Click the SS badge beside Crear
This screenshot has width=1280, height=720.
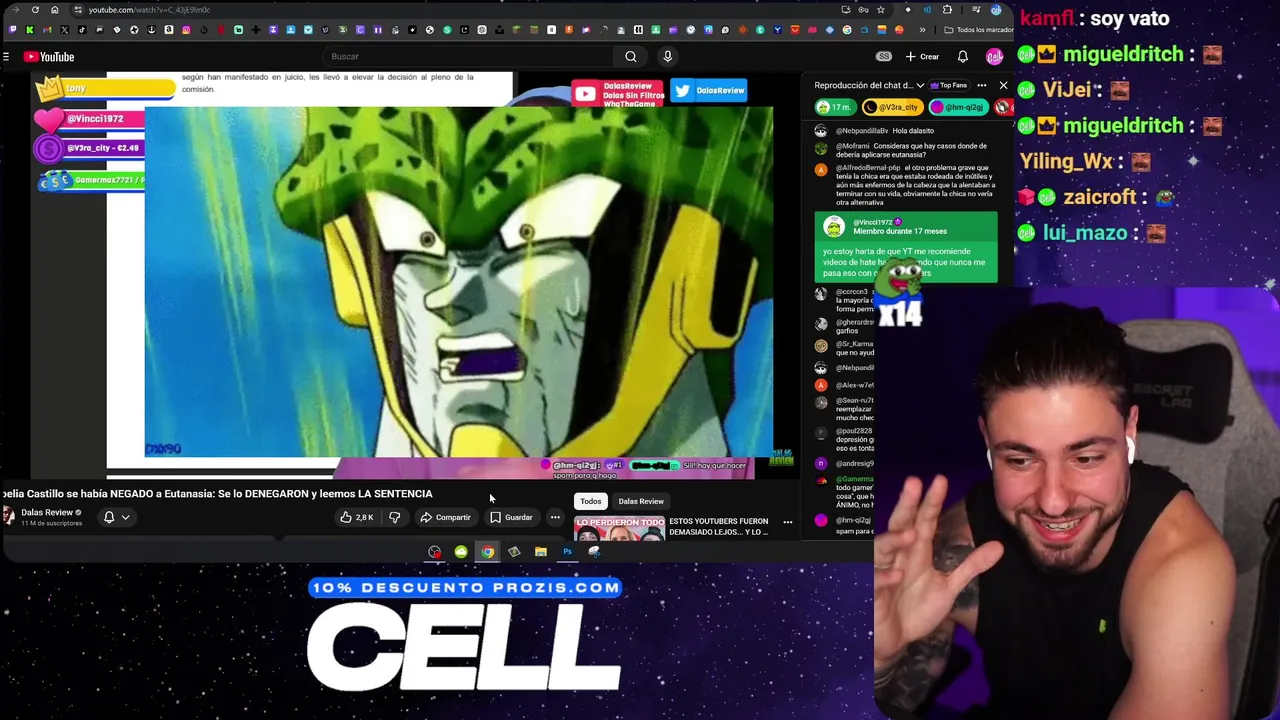(x=883, y=57)
